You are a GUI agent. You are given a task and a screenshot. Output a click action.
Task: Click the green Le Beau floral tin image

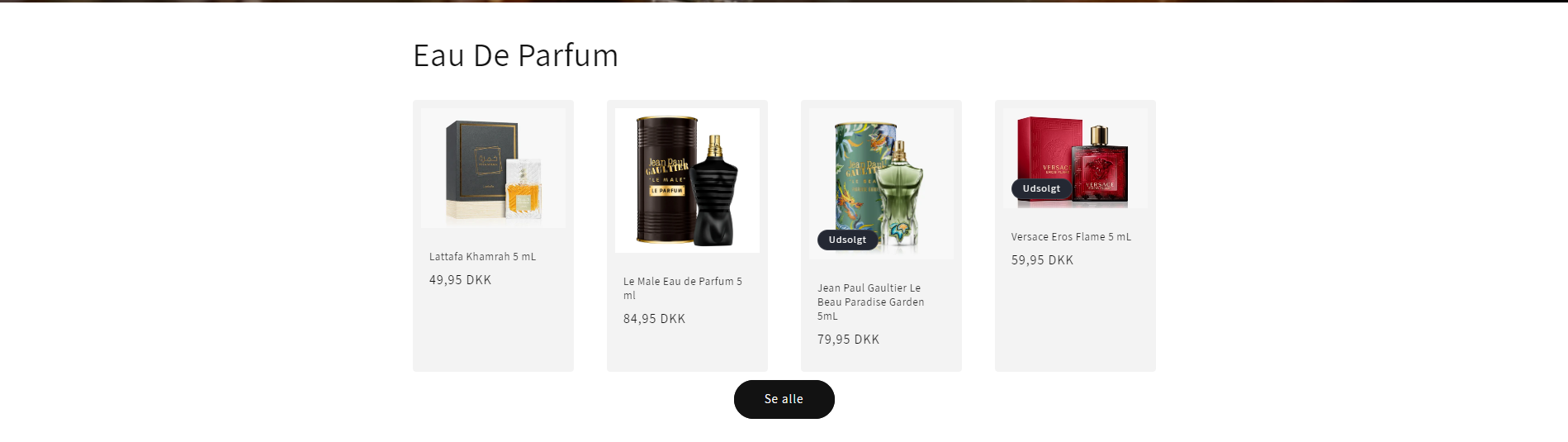[x=861, y=173]
